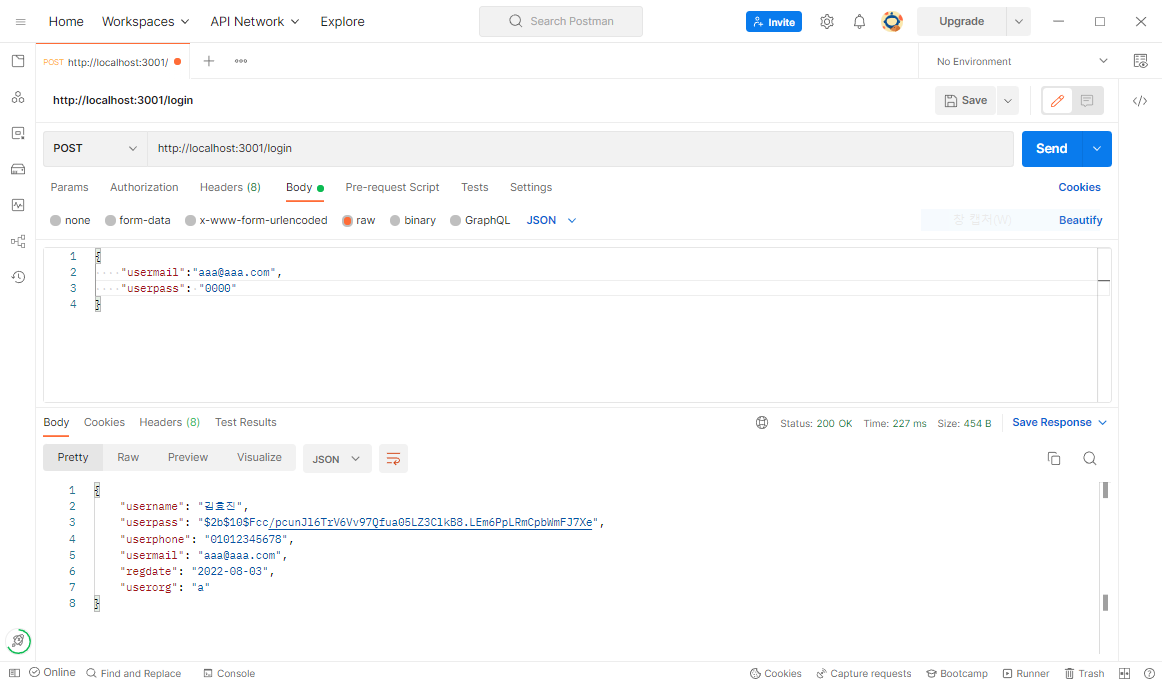The width and height of the screenshot is (1162, 684).
Task: Open Flows sidebar icon
Action: [x=18, y=241]
